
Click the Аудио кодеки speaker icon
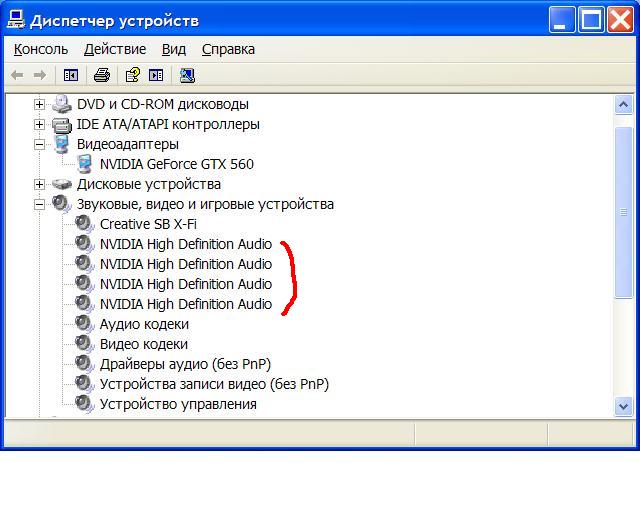pyautogui.click(x=85, y=324)
